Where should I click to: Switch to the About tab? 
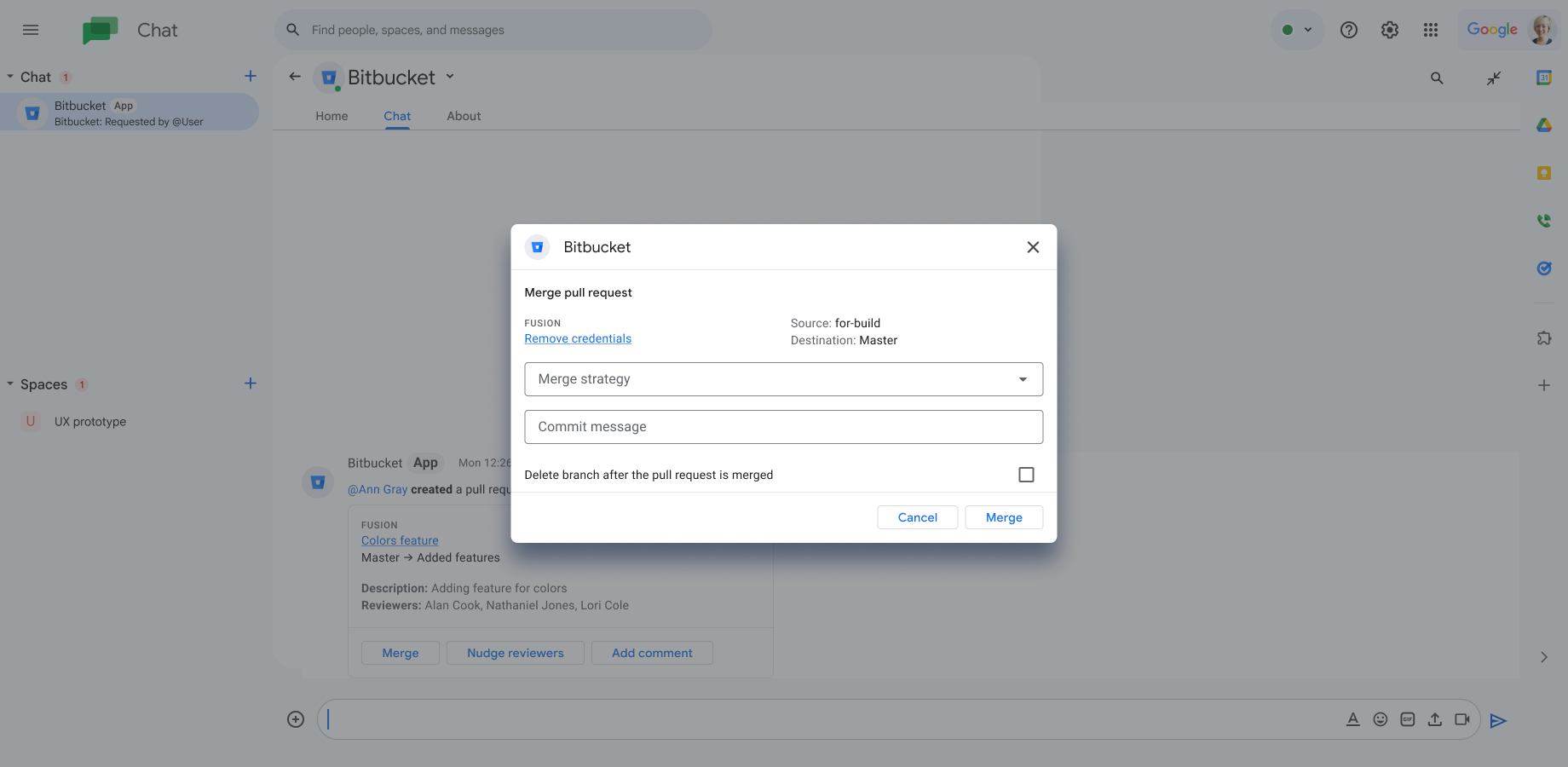[x=464, y=116]
